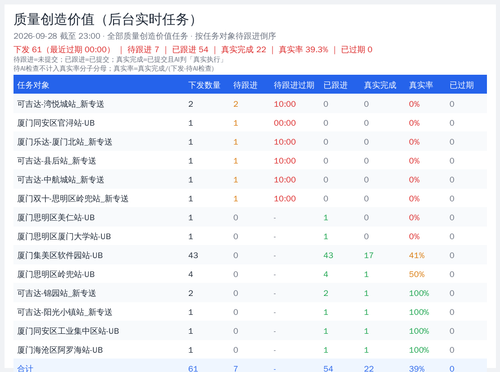Click the 100% rate in 可吉达-阳光小镇站_新专送 row
Viewport: 500px width, 372px height.
[419, 312]
